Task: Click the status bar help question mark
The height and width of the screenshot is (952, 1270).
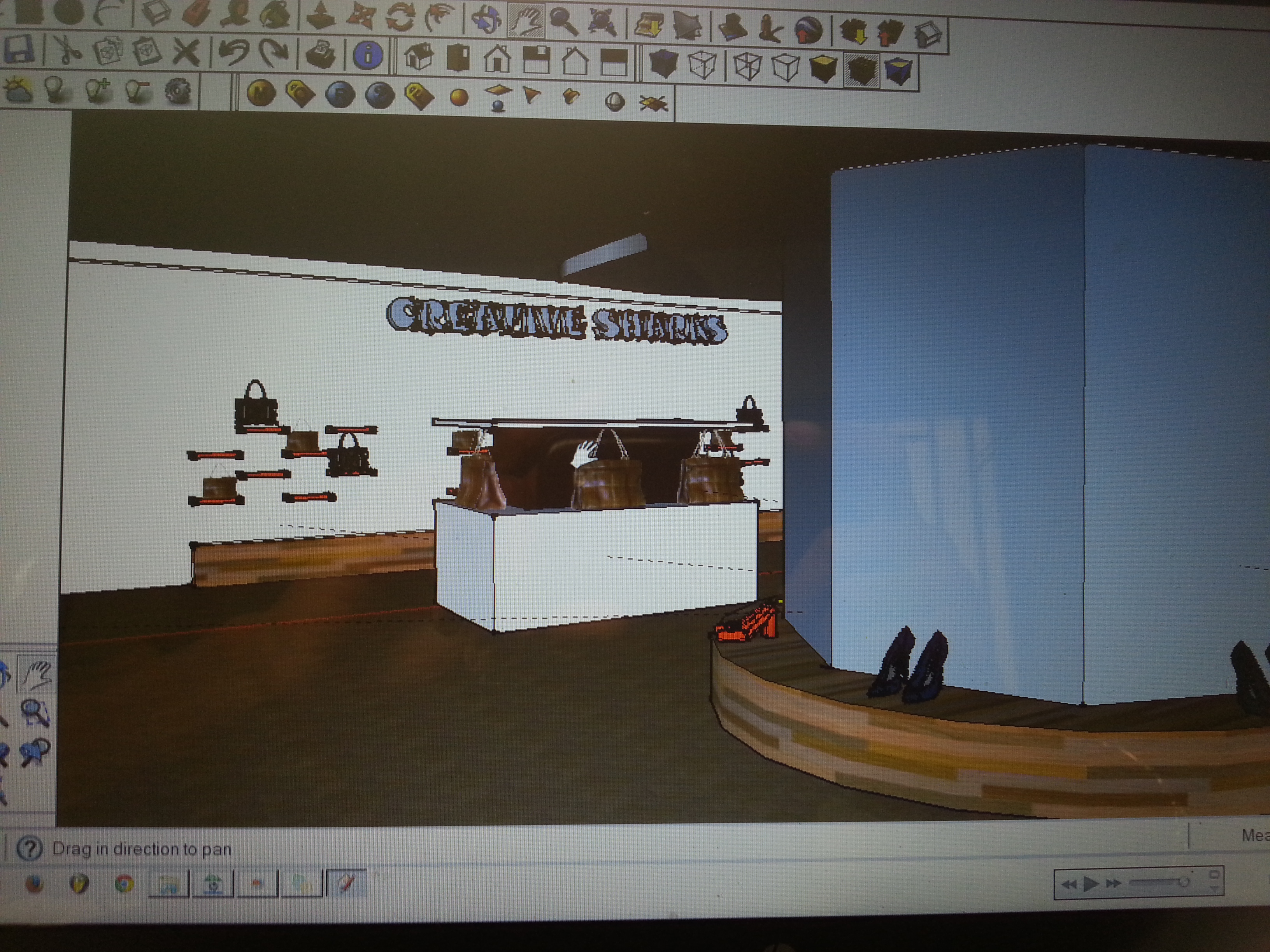Action: [x=29, y=847]
